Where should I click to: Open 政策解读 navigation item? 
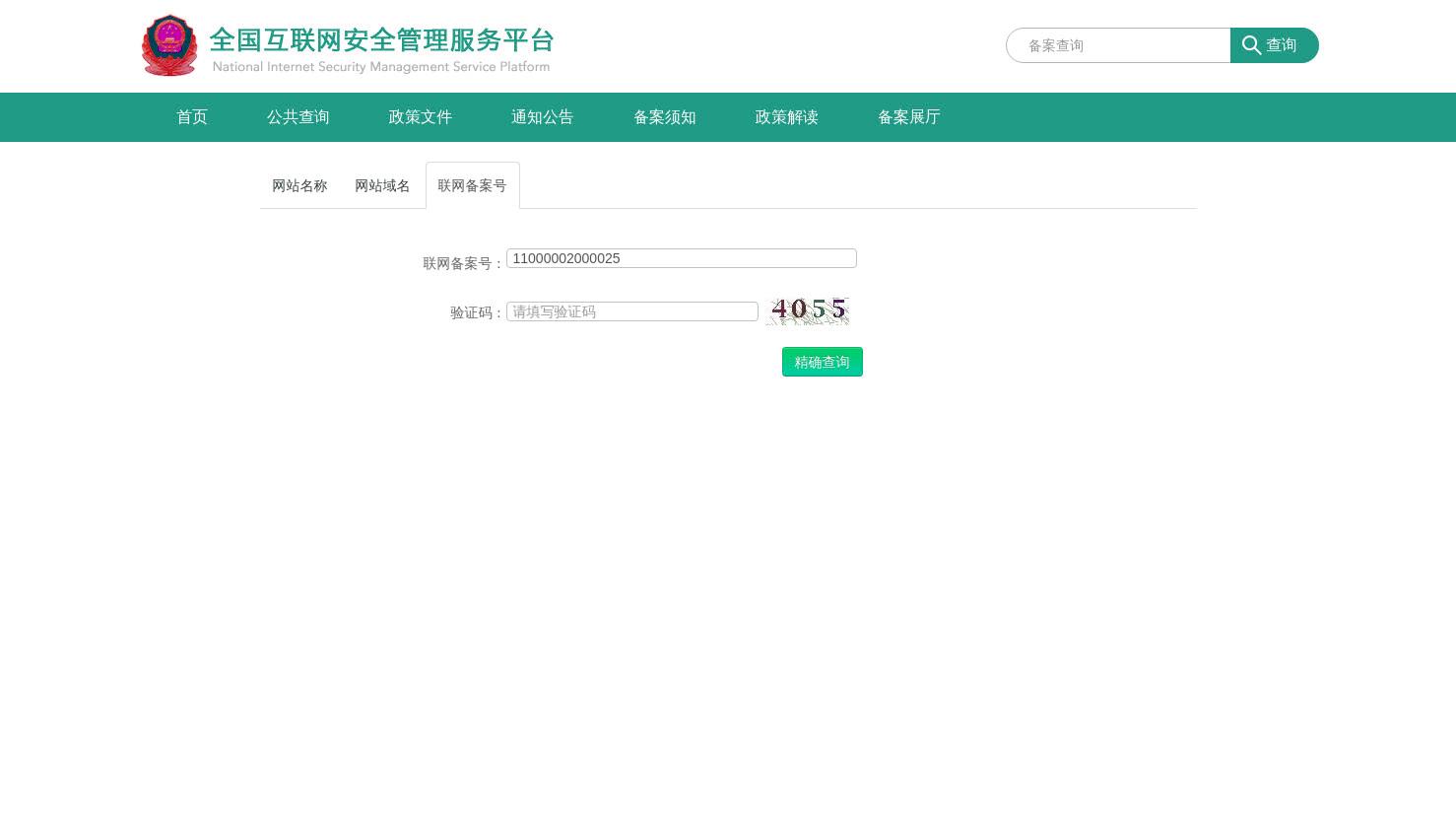tap(787, 117)
